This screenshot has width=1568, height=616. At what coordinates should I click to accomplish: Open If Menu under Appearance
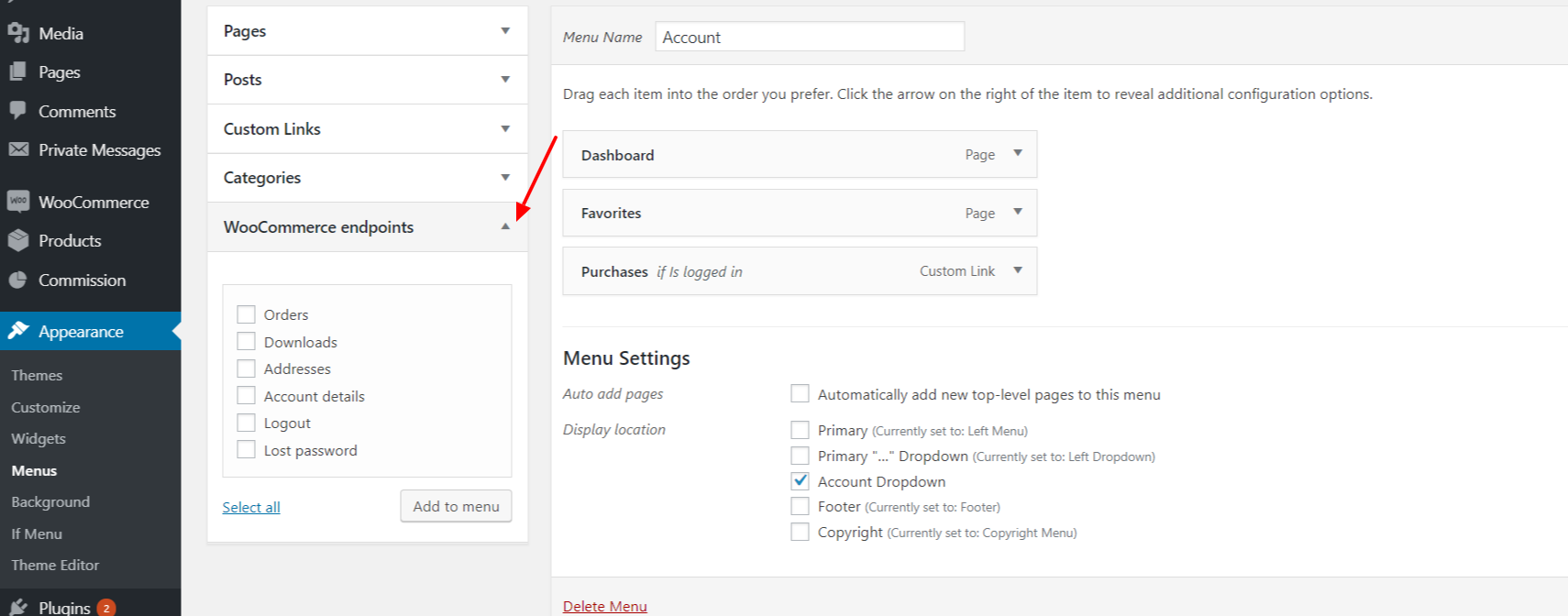37,533
